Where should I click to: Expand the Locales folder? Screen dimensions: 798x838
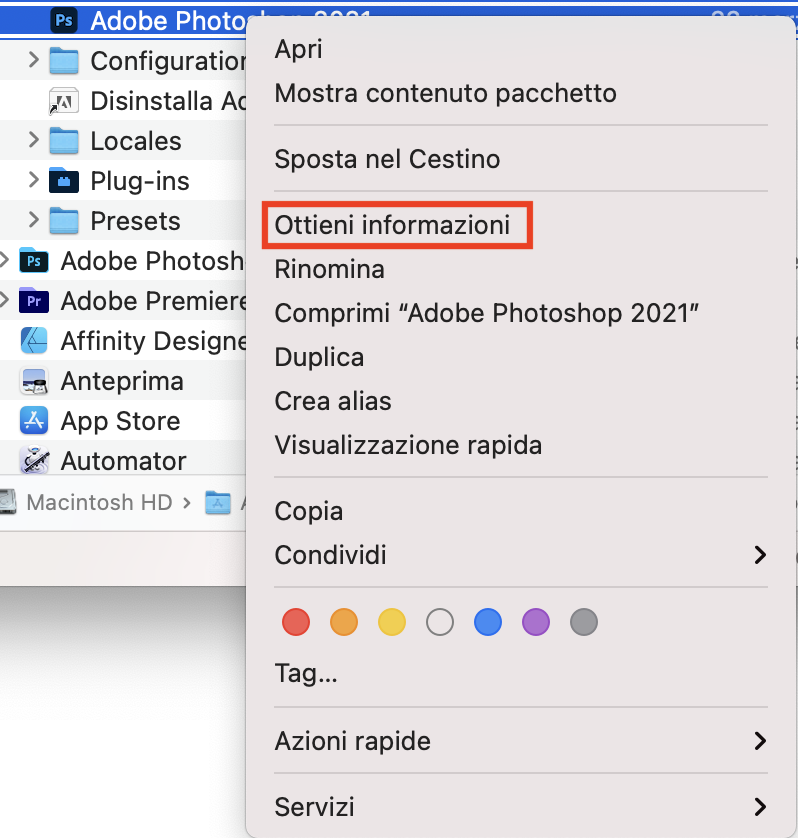point(33,140)
